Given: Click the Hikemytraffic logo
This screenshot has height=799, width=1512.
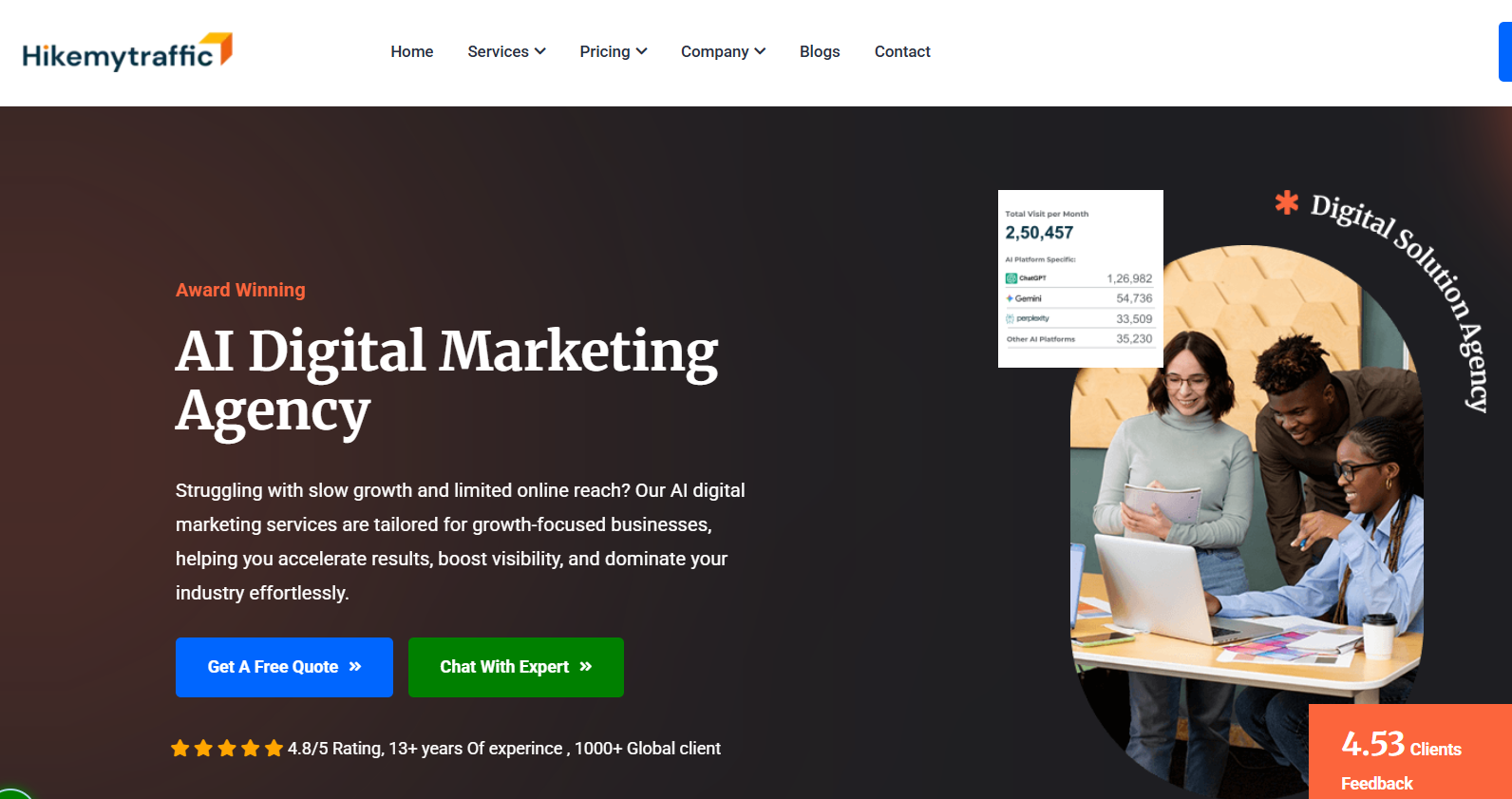Looking at the screenshot, I should click(127, 52).
